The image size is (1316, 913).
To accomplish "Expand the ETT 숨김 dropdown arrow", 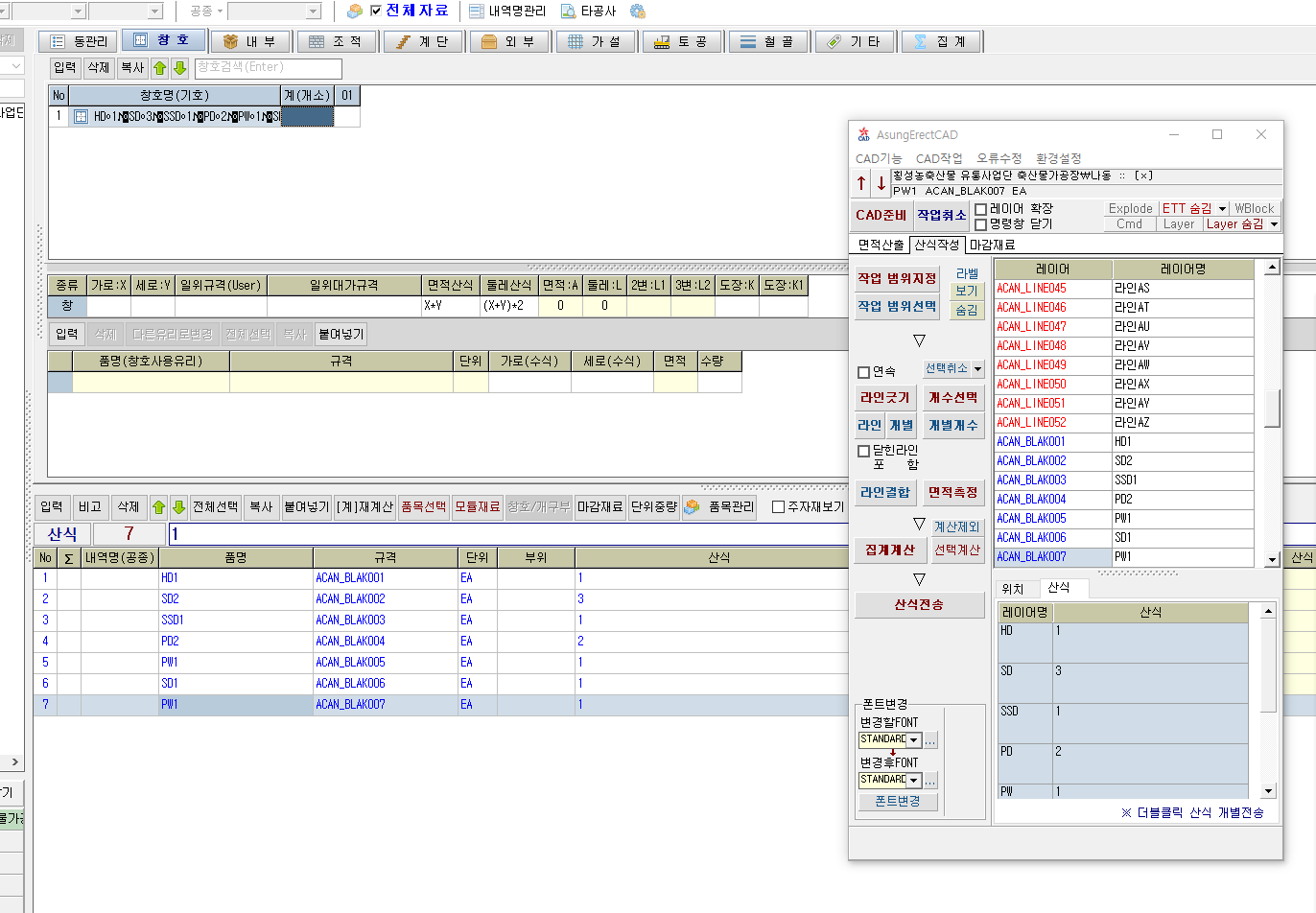I will [x=1222, y=209].
